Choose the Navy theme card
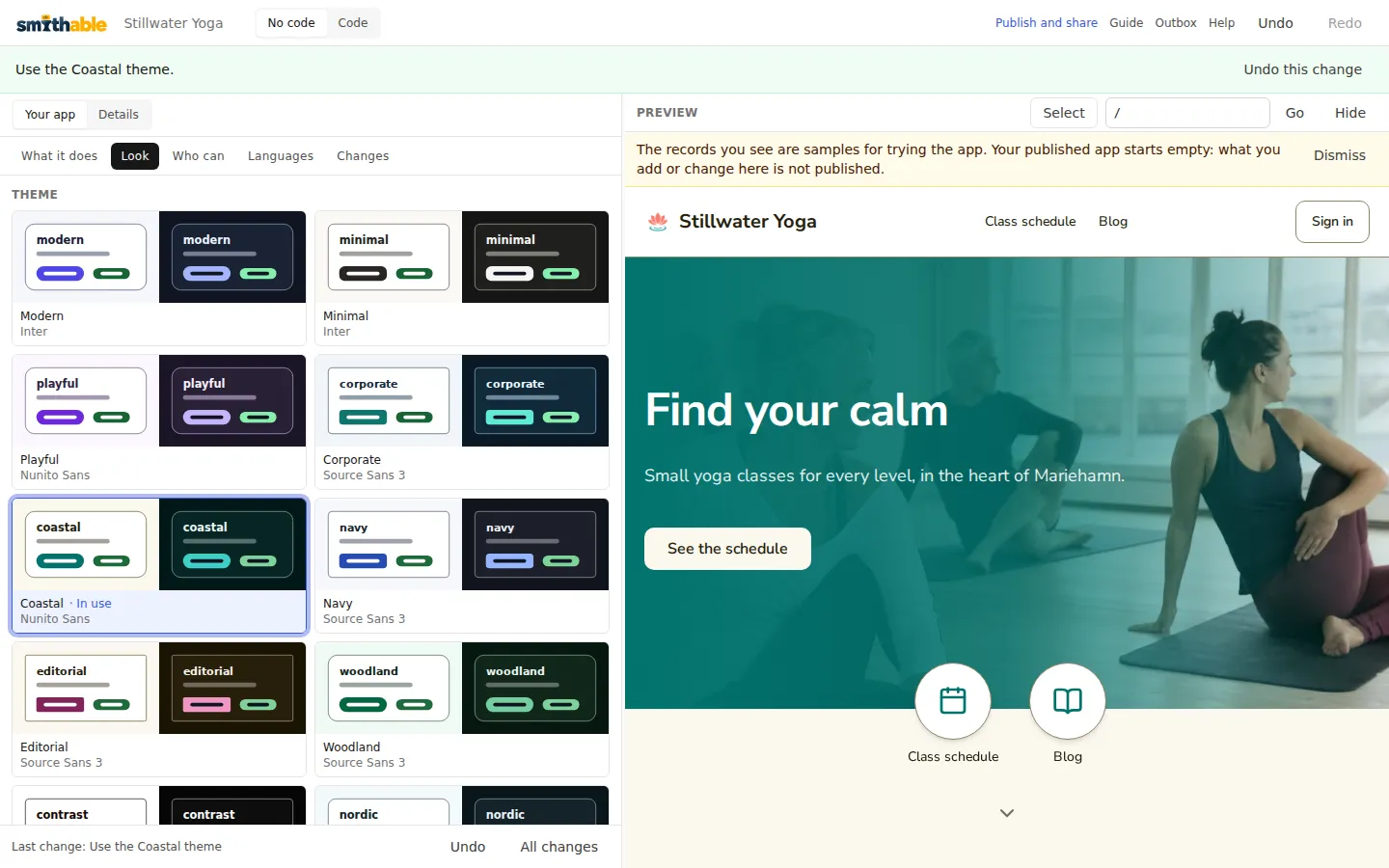 [x=462, y=565]
